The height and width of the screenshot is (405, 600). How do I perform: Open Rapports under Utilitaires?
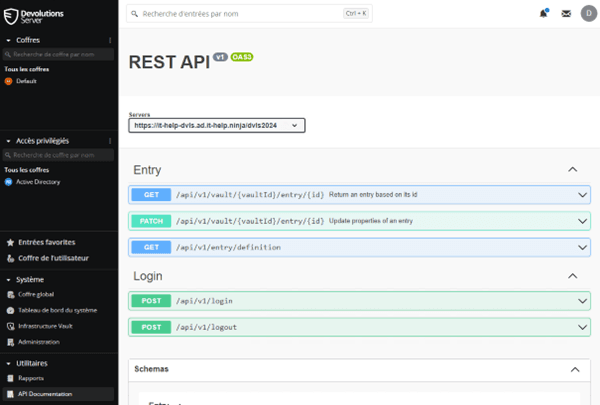coord(31,379)
